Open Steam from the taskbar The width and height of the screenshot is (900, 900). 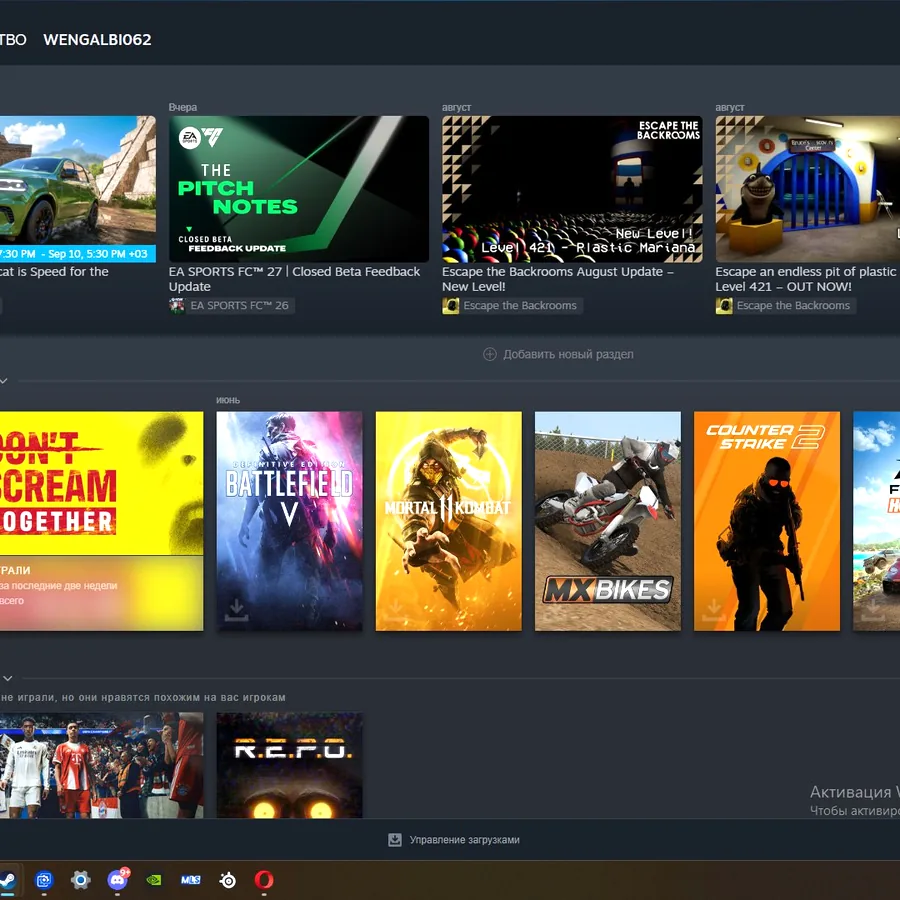[7, 879]
